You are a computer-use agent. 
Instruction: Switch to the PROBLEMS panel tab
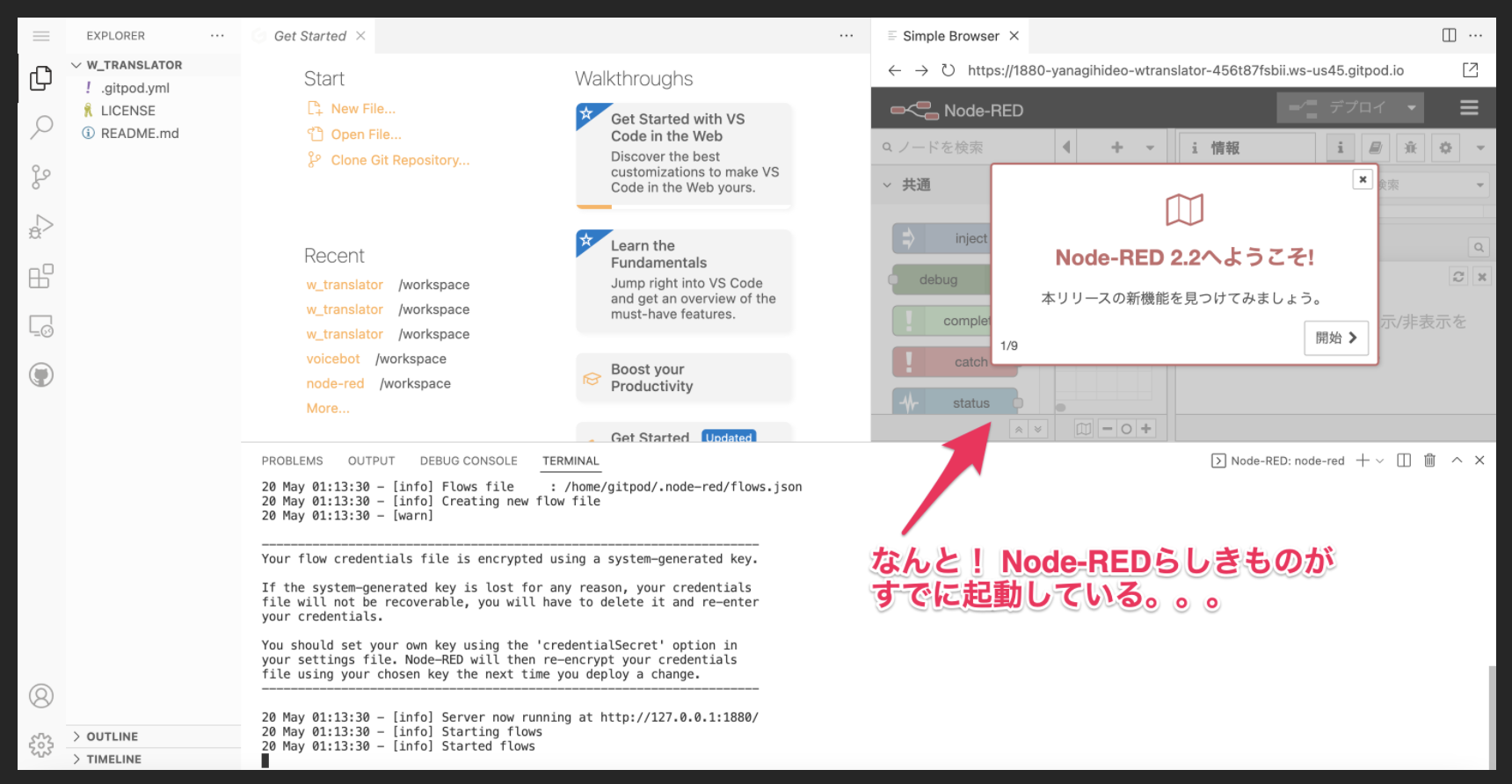pyautogui.click(x=292, y=461)
